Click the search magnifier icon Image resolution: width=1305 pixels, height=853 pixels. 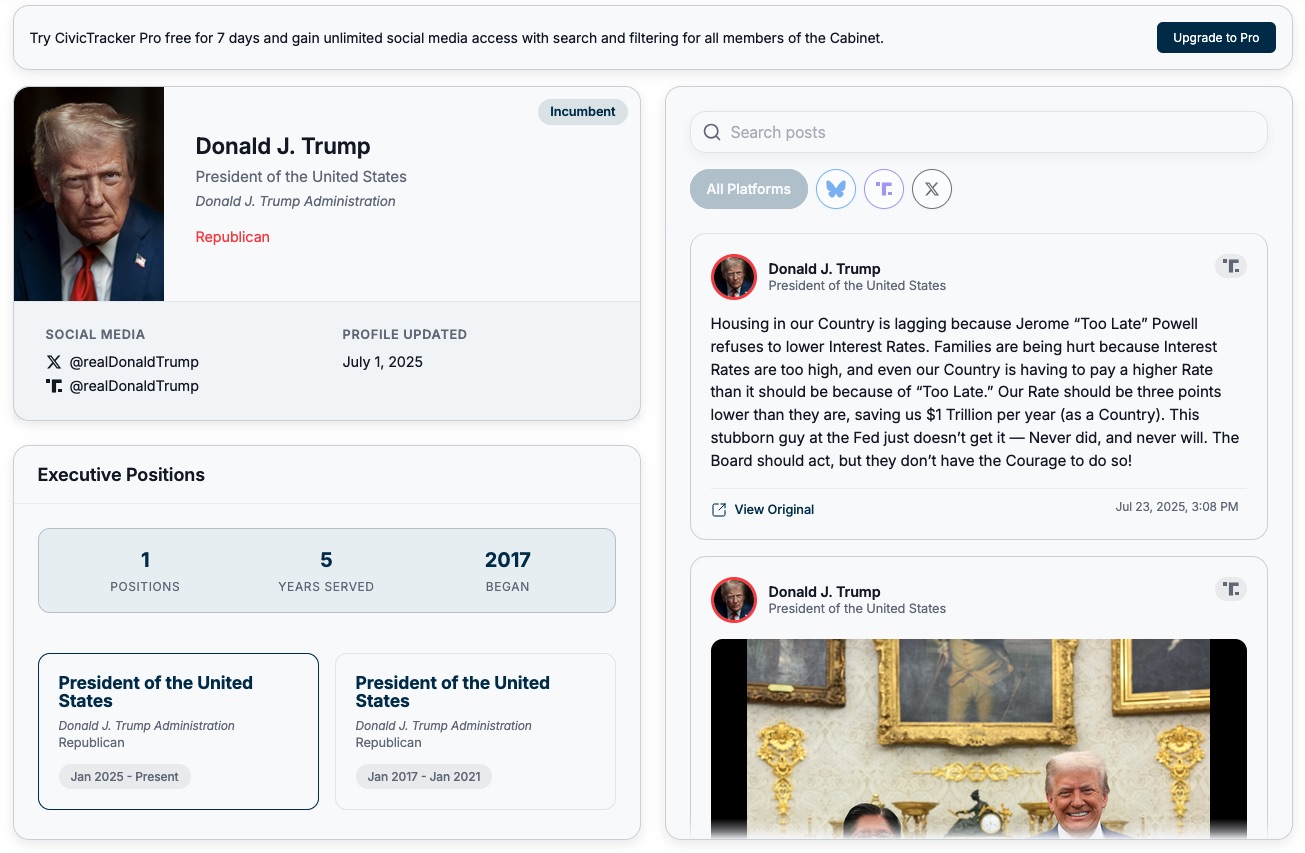click(x=712, y=132)
